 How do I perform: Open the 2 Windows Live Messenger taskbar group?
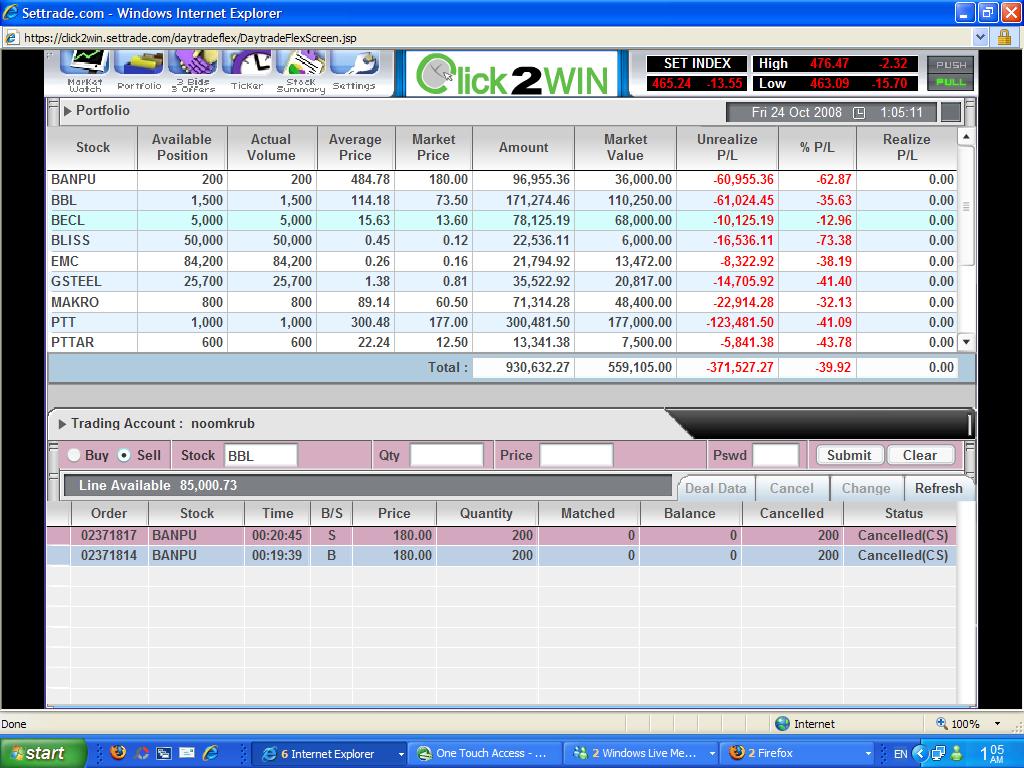[641, 754]
